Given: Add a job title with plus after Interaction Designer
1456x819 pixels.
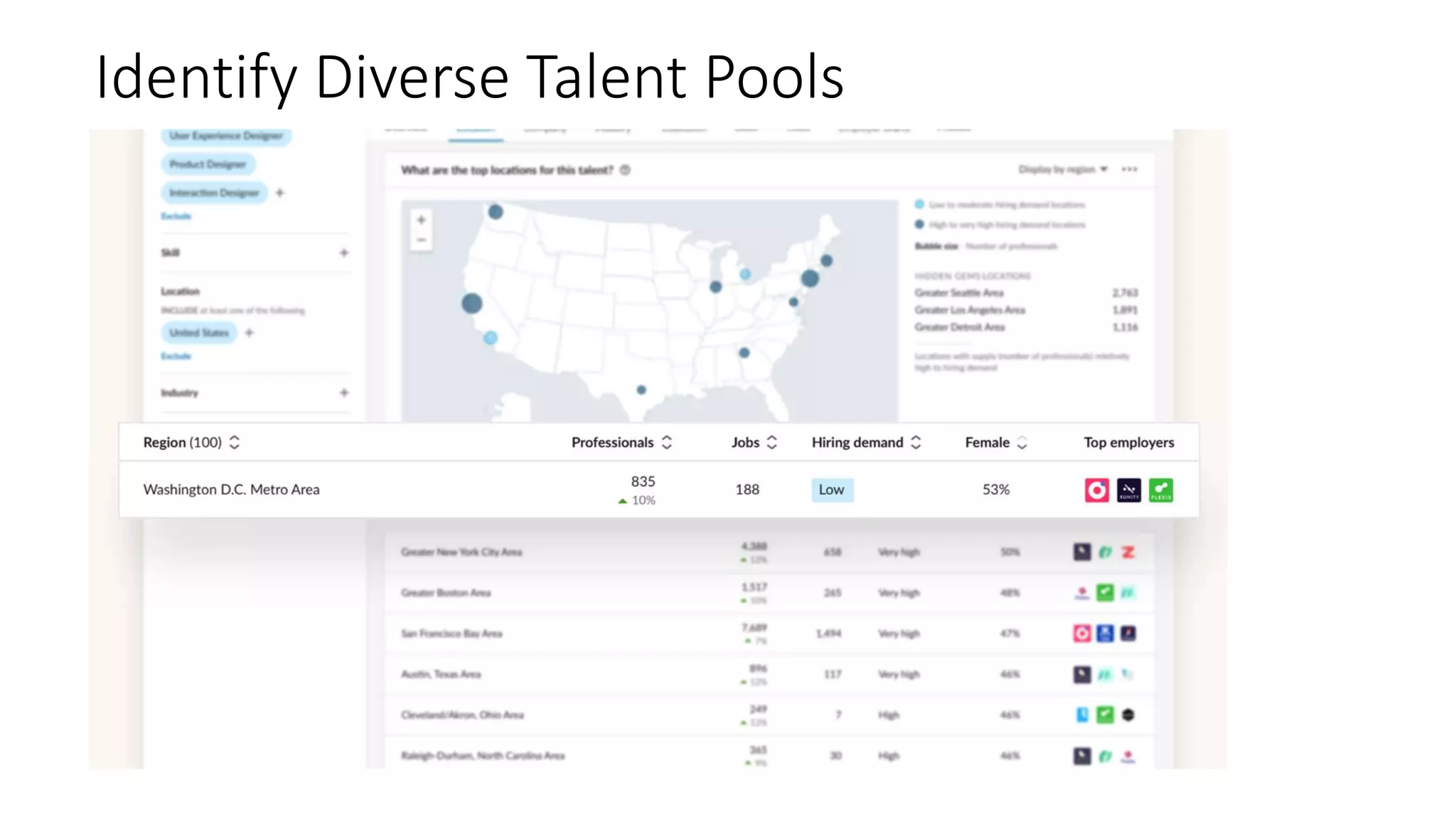Looking at the screenshot, I should point(280,193).
